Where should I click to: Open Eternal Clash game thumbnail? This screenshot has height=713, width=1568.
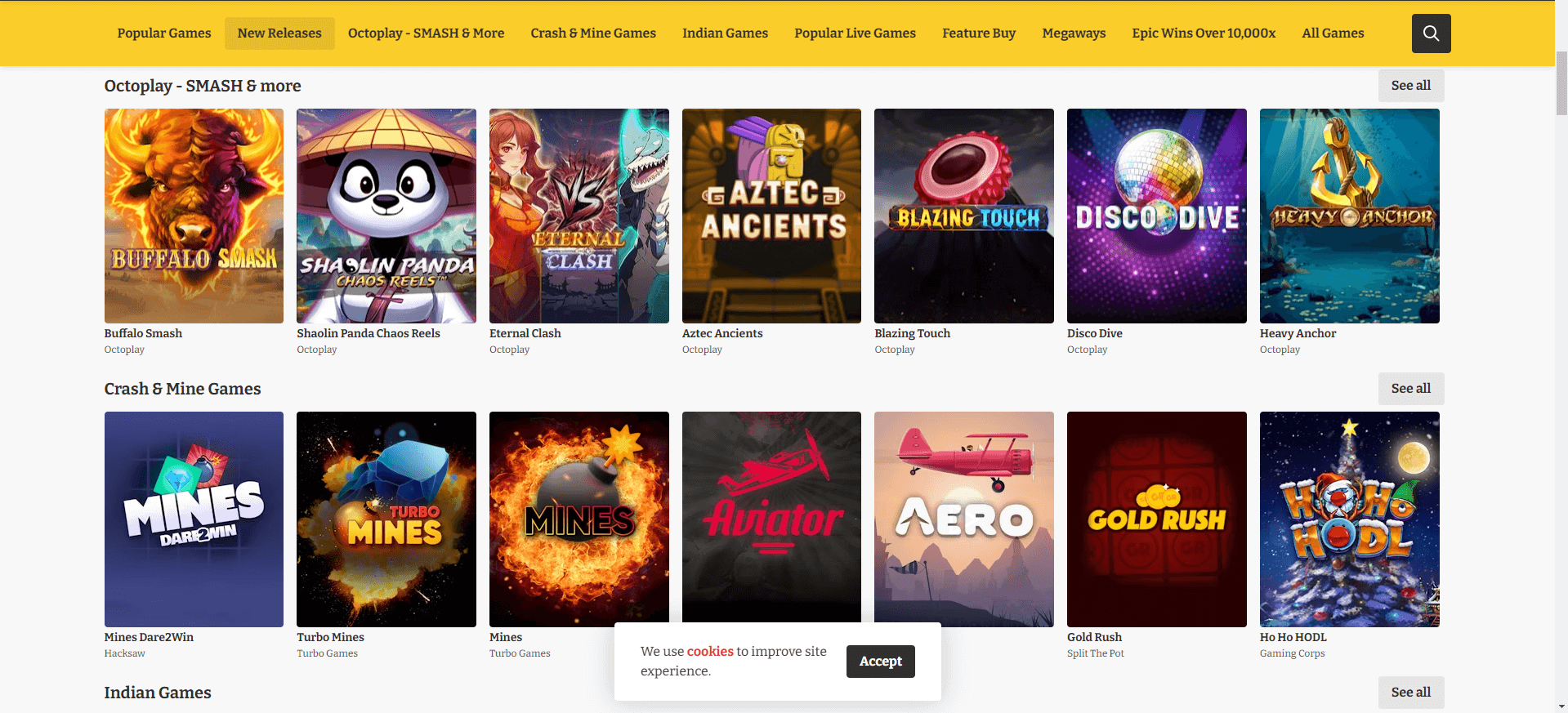pyautogui.click(x=579, y=216)
